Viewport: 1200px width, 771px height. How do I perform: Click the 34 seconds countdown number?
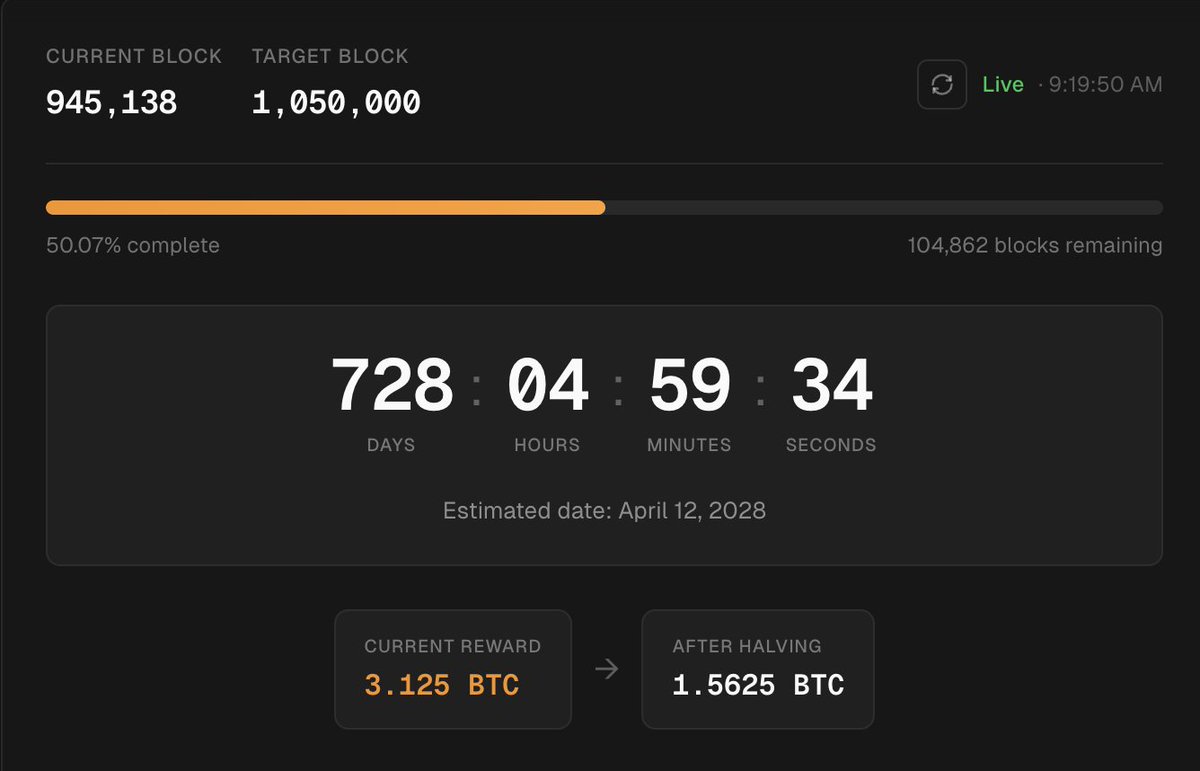(831, 387)
